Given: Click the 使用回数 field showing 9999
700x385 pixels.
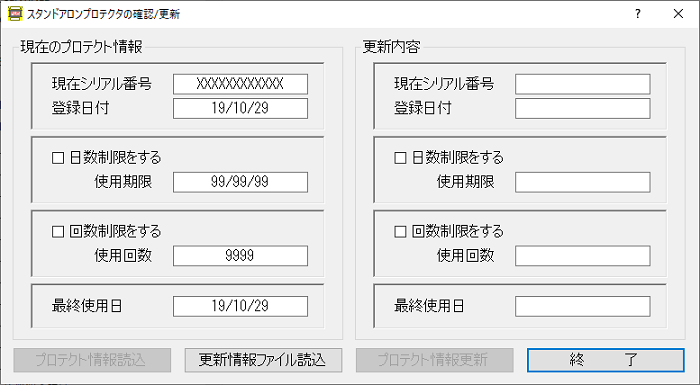Looking at the screenshot, I should pyautogui.click(x=240, y=255).
